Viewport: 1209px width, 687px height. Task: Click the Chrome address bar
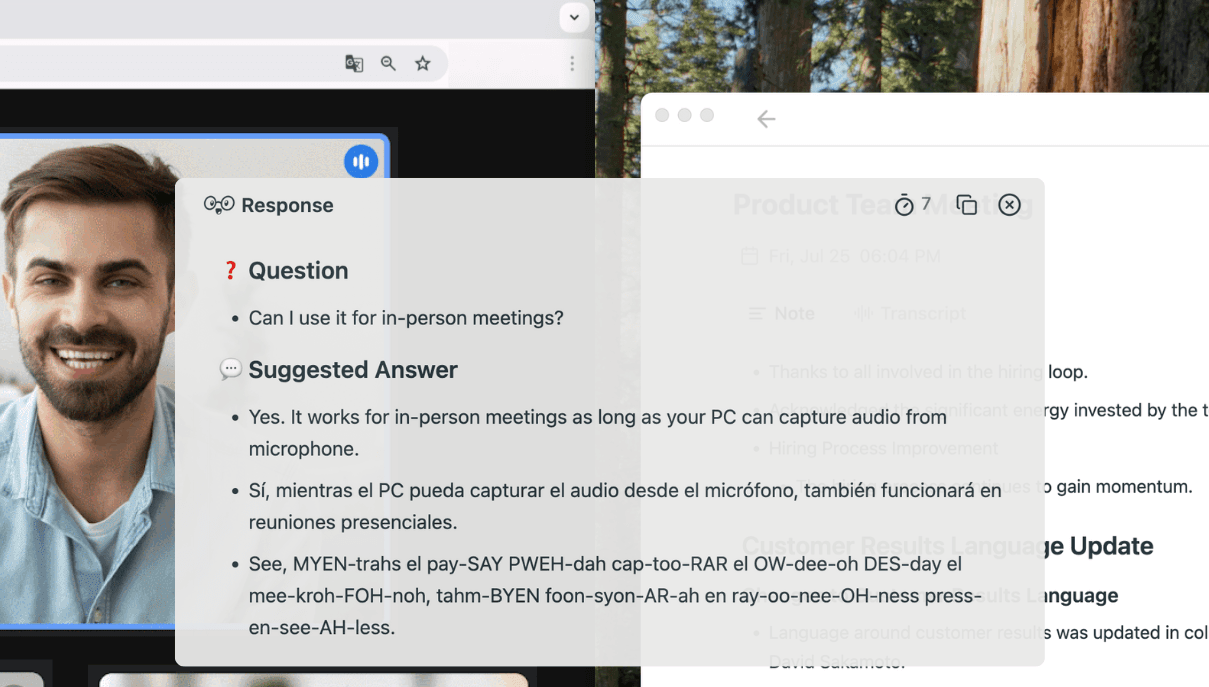(224, 64)
